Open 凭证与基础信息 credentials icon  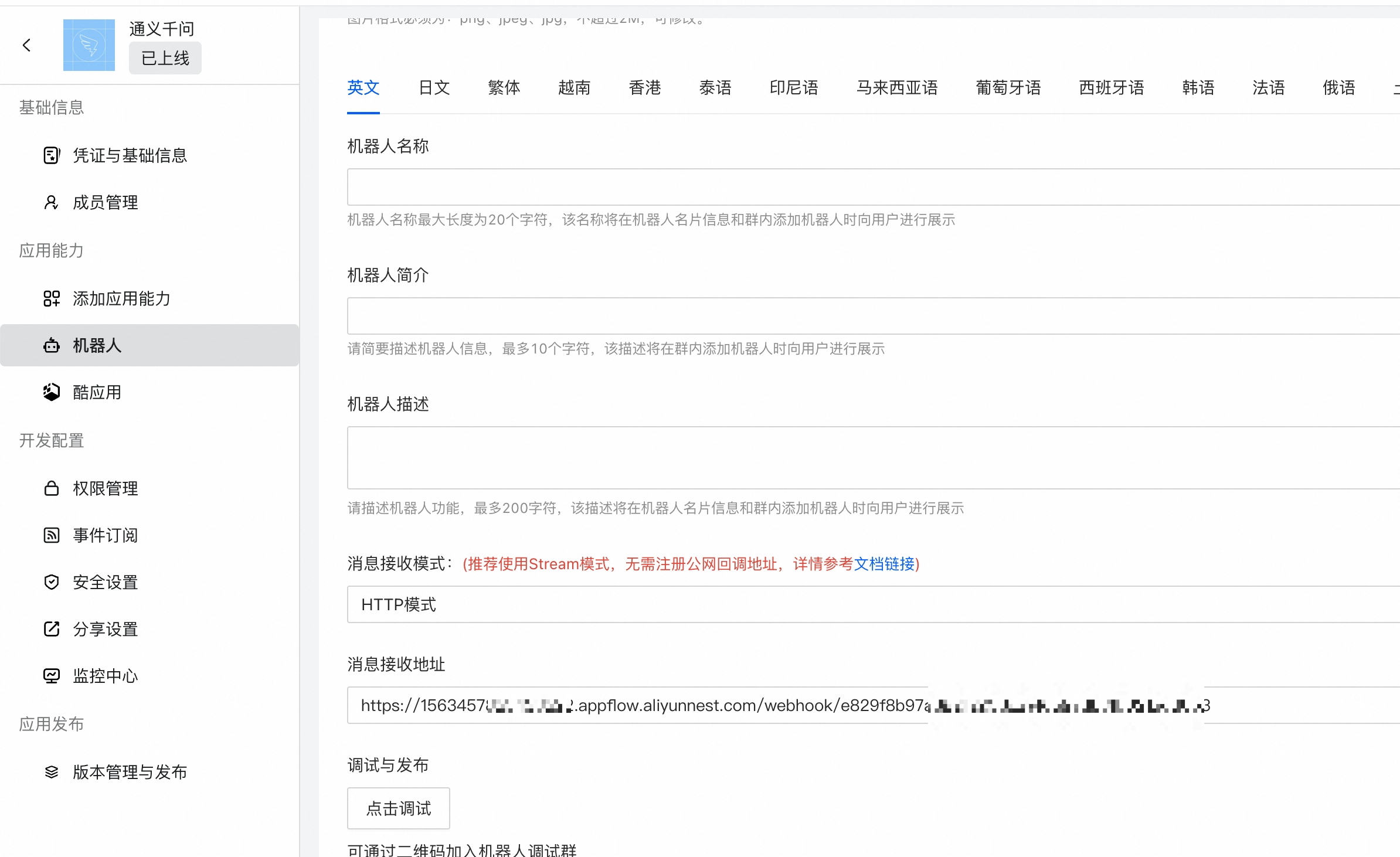pos(52,155)
